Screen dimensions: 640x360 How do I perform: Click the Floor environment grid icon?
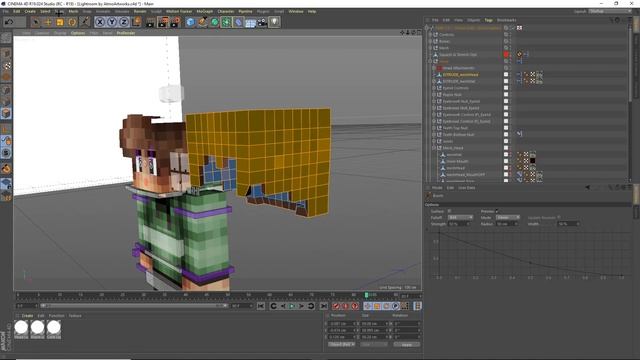250,22
